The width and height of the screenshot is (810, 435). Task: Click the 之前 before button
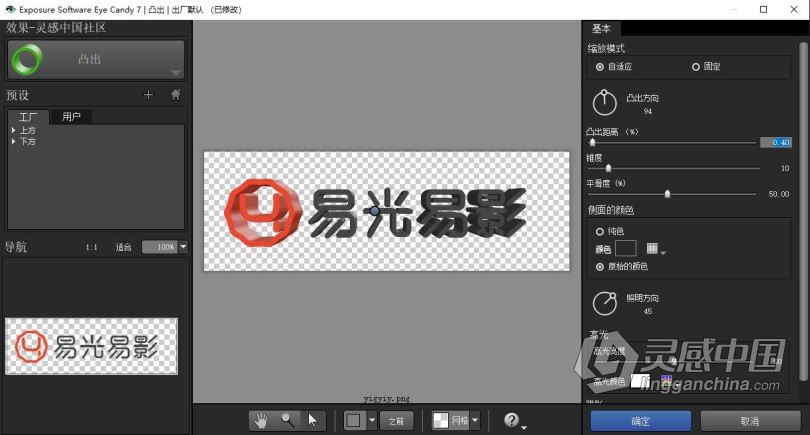coord(397,421)
